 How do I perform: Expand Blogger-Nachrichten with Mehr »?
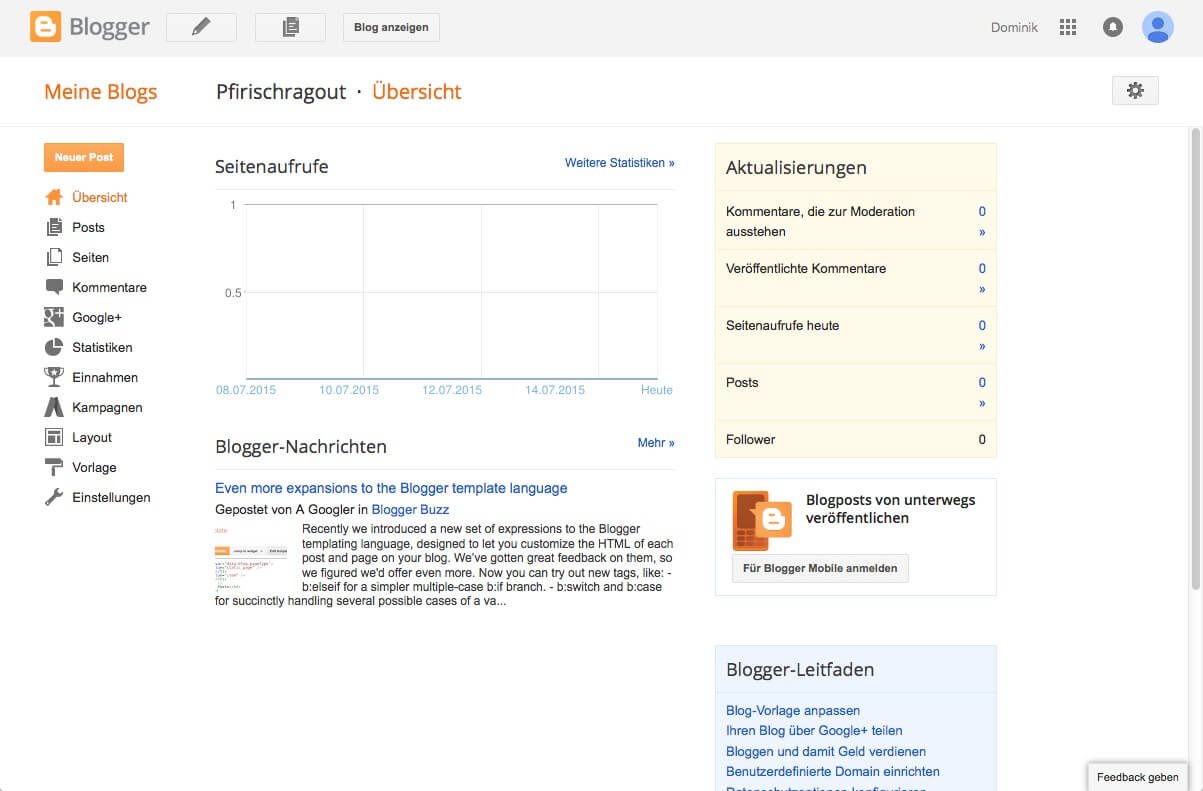(655, 442)
